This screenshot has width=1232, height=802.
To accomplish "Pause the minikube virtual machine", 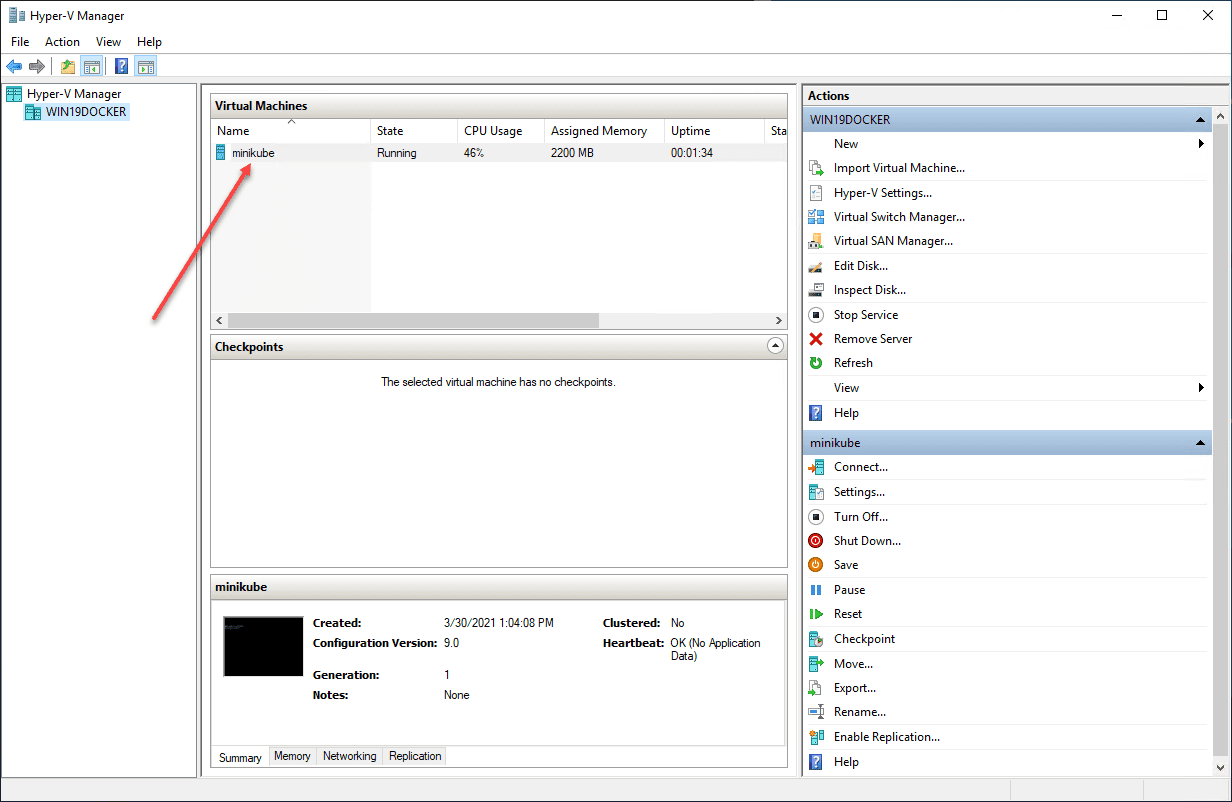I will [x=846, y=589].
